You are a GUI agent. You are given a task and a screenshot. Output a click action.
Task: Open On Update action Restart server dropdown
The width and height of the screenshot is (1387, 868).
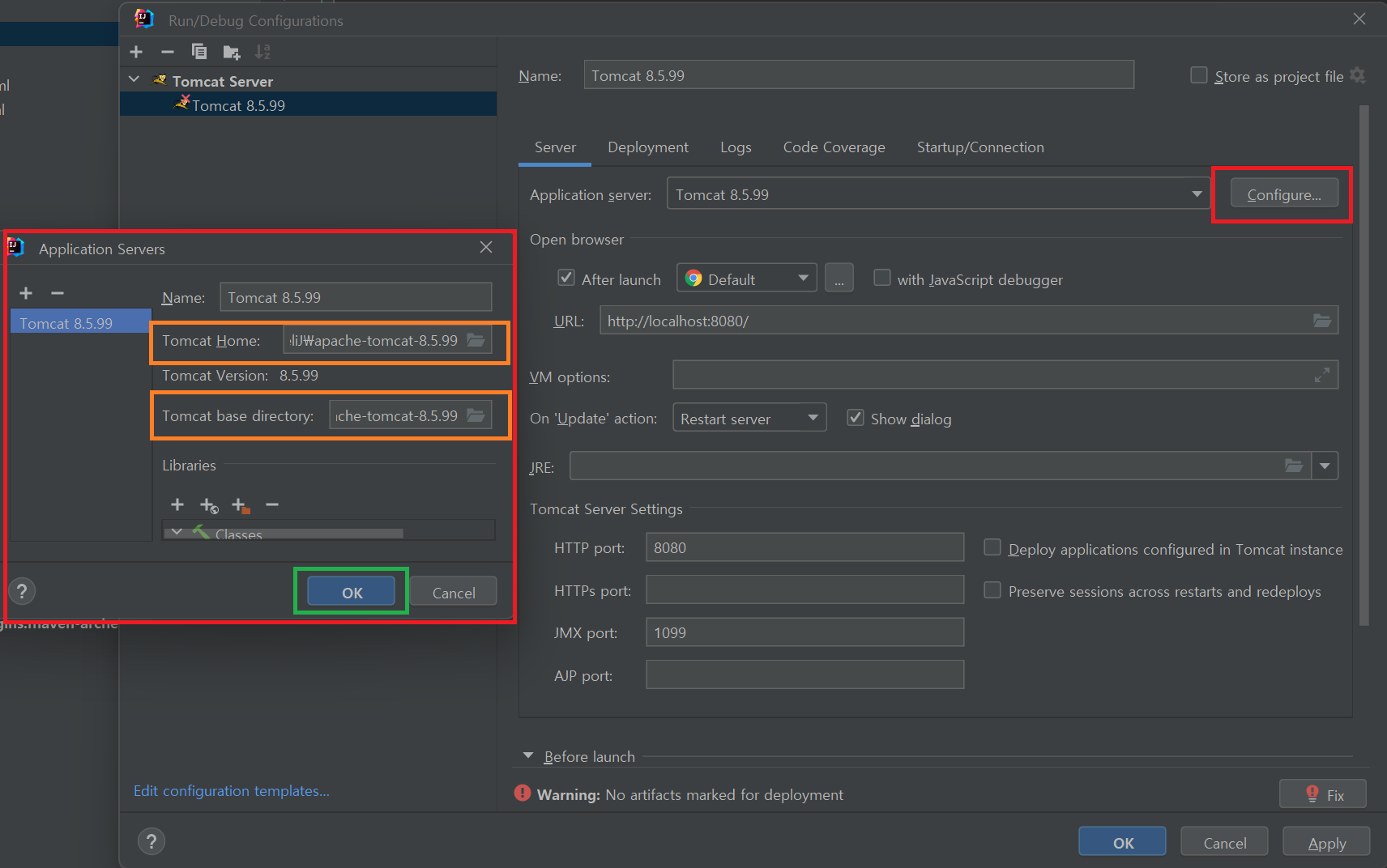coord(749,417)
